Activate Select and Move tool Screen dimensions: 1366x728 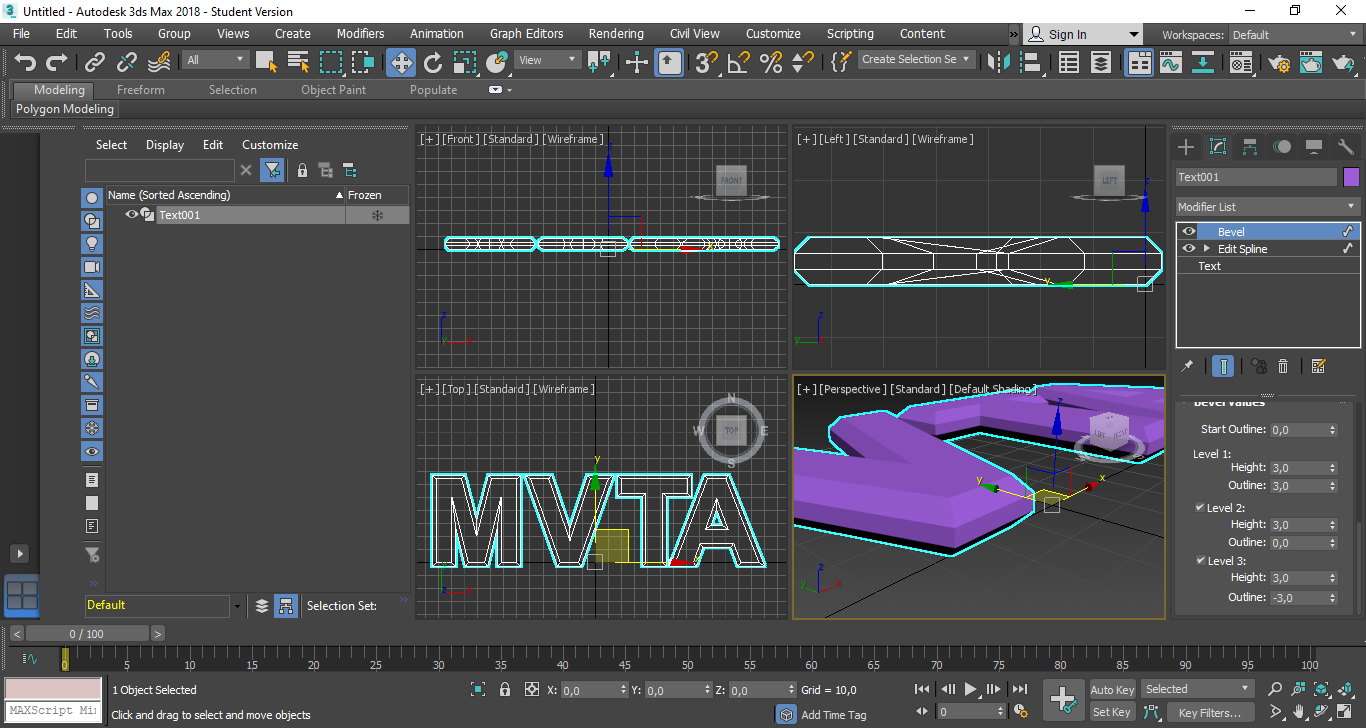[x=401, y=63]
